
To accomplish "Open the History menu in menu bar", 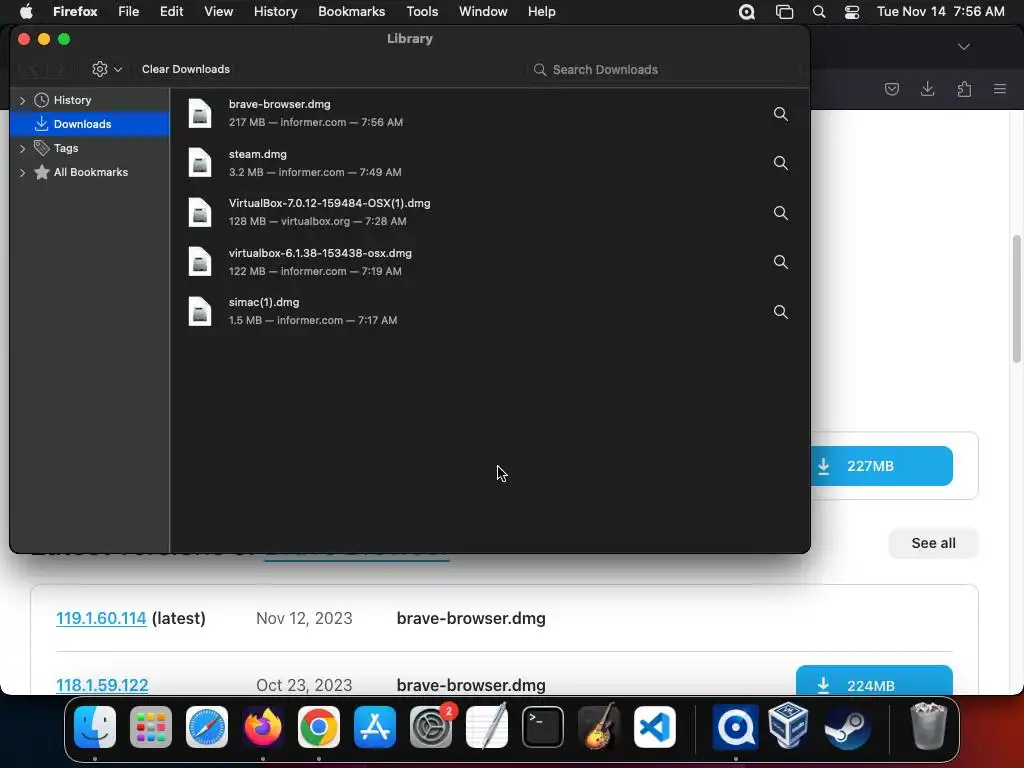I will tap(276, 12).
